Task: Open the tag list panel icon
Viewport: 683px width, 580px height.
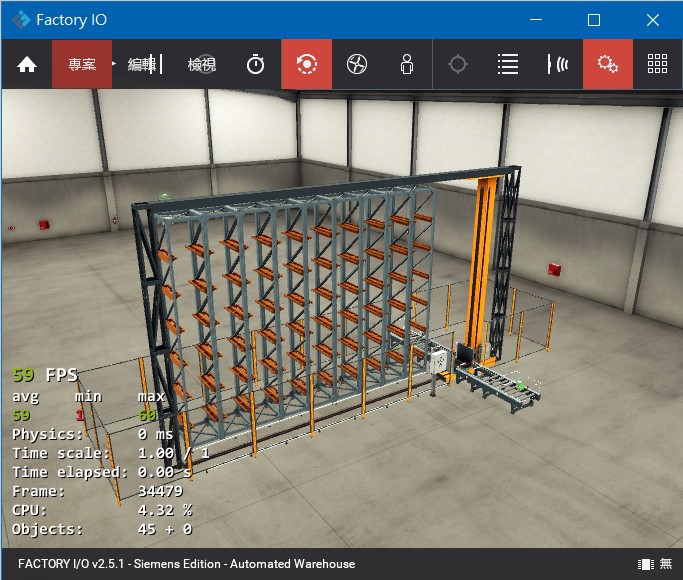Action: (x=508, y=64)
